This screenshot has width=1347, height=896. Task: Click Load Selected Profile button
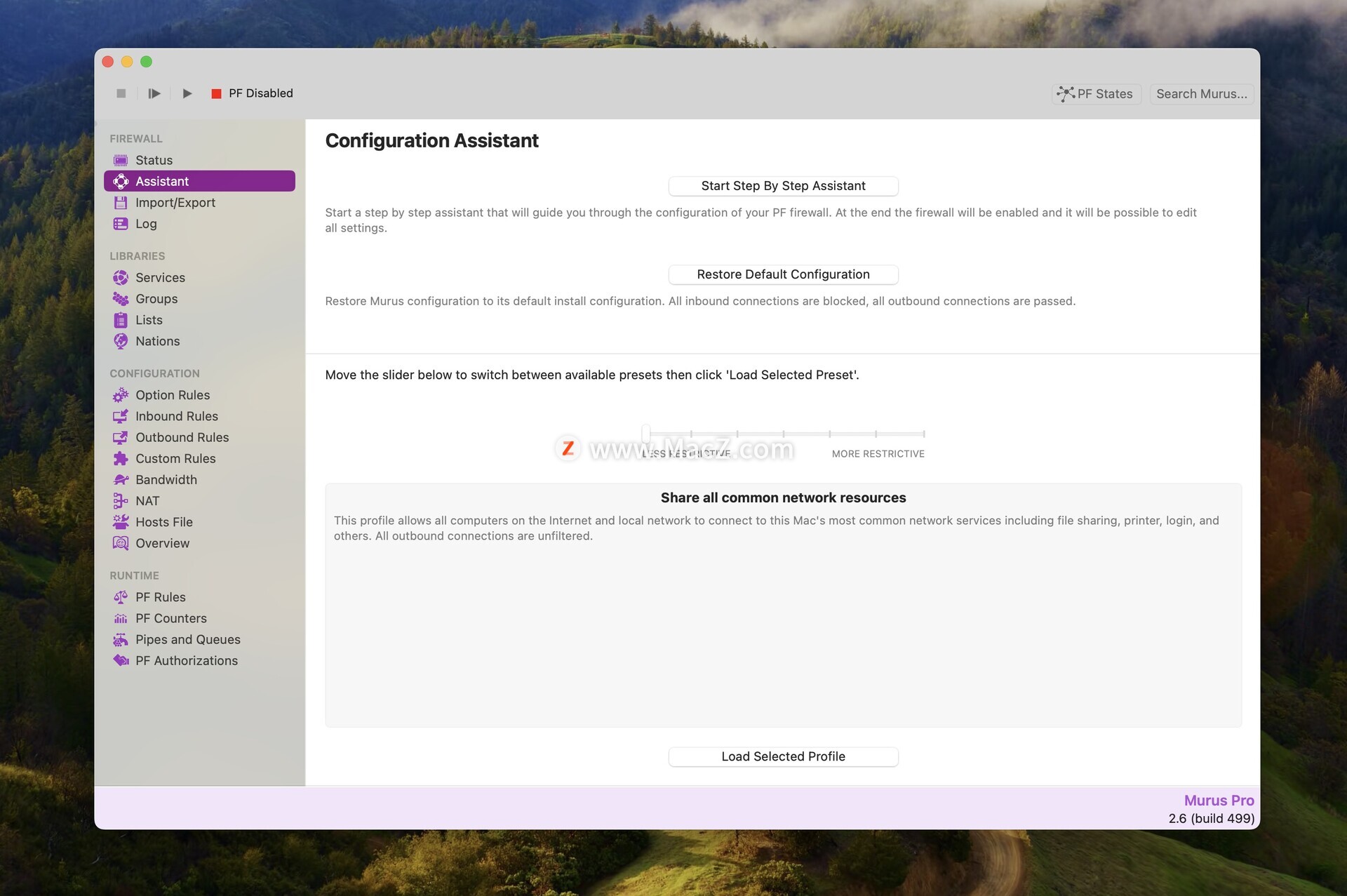(783, 756)
